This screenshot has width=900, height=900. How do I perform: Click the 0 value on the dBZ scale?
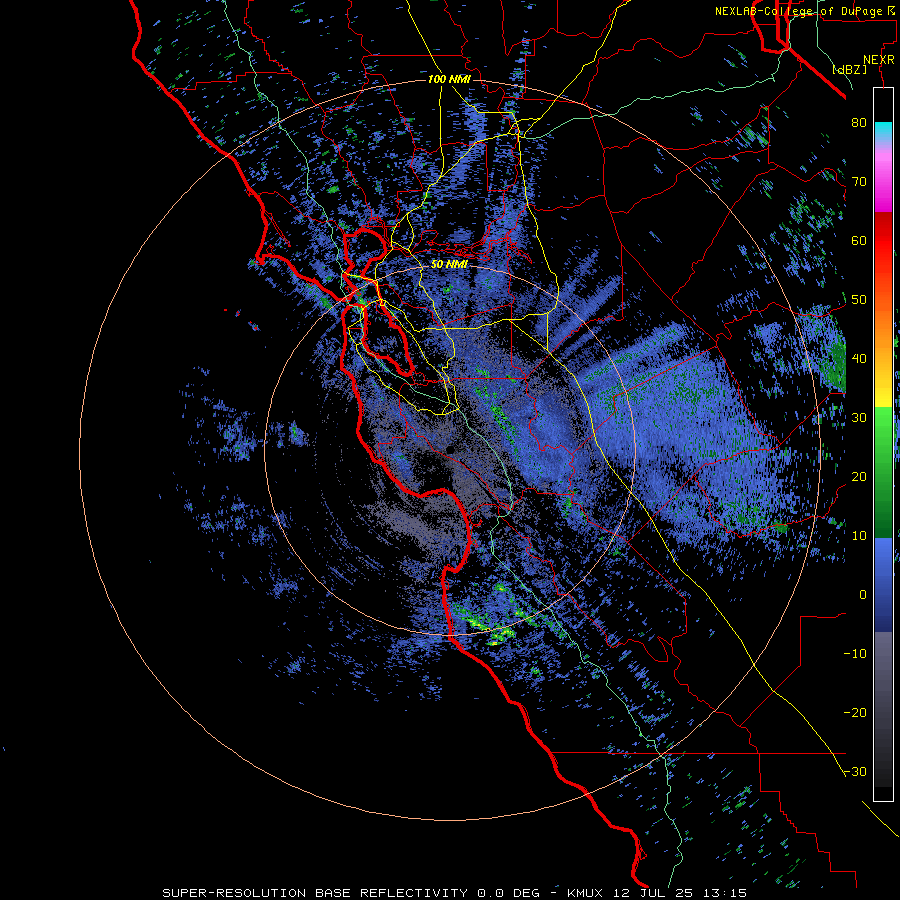click(863, 595)
